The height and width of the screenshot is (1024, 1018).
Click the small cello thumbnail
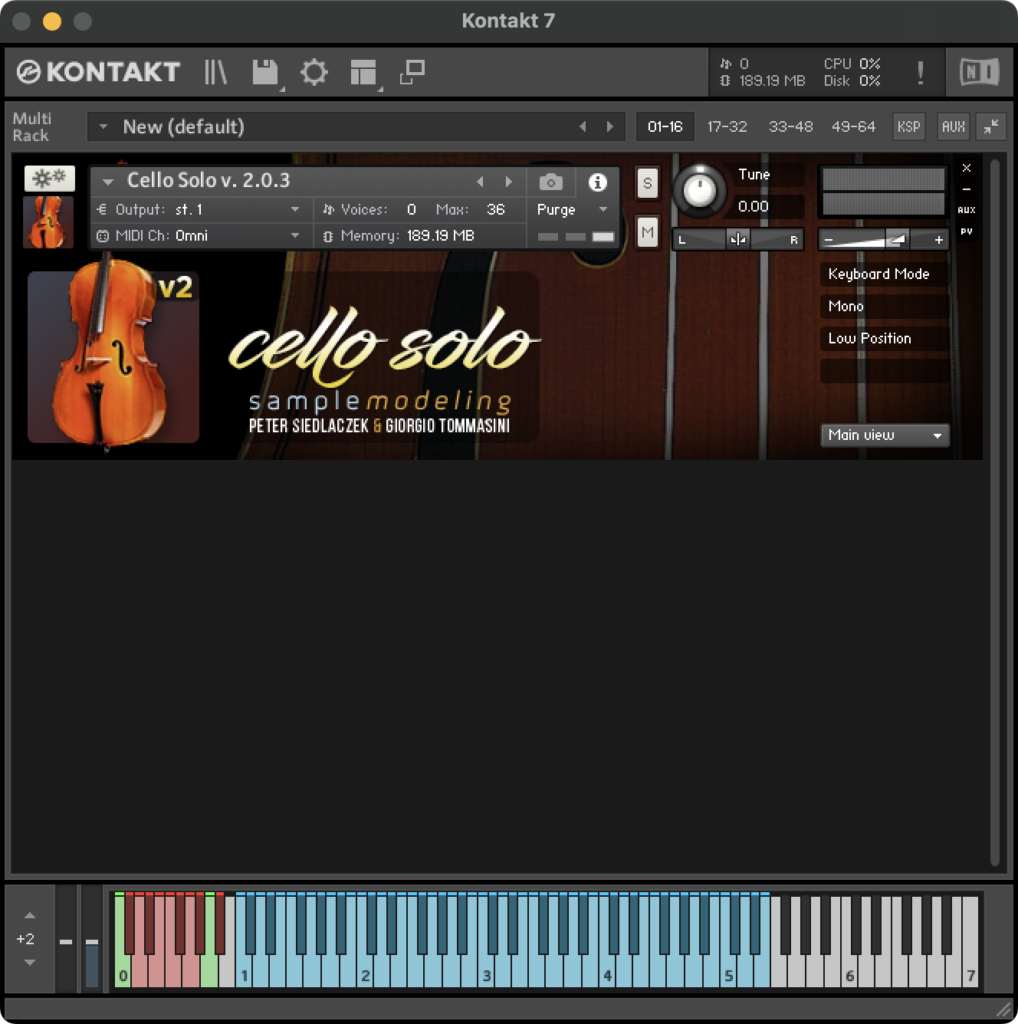[x=49, y=222]
